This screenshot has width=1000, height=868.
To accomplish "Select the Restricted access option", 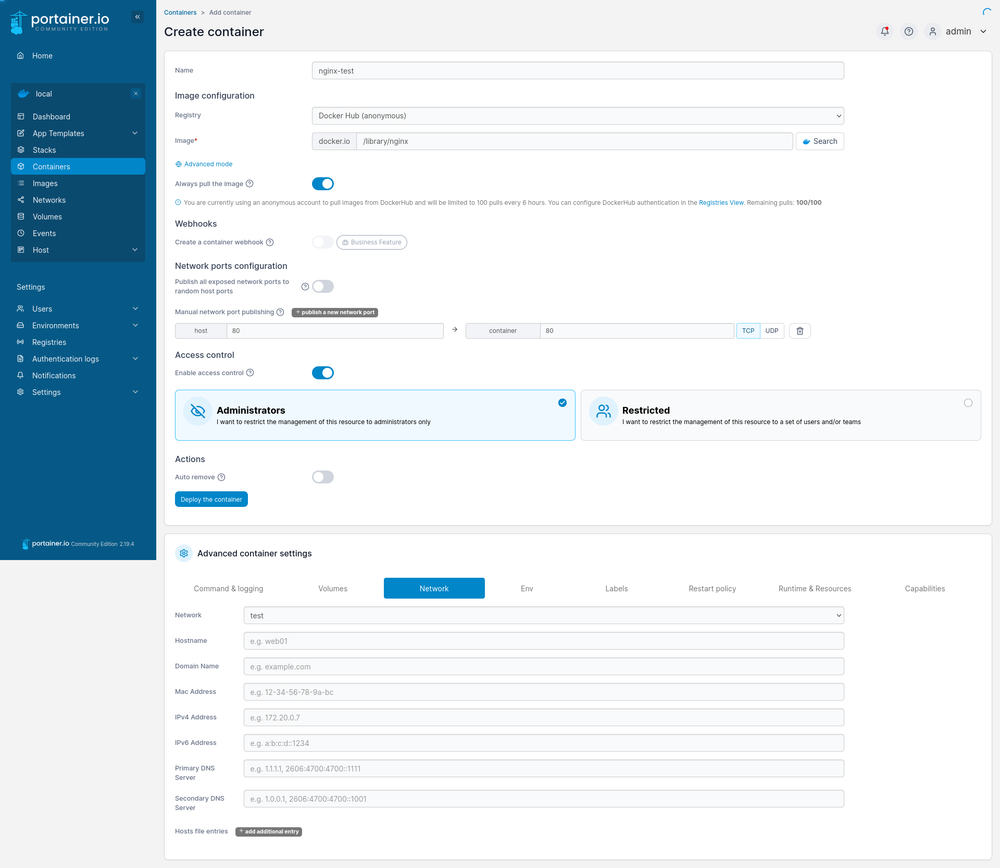I will pyautogui.click(x=780, y=415).
